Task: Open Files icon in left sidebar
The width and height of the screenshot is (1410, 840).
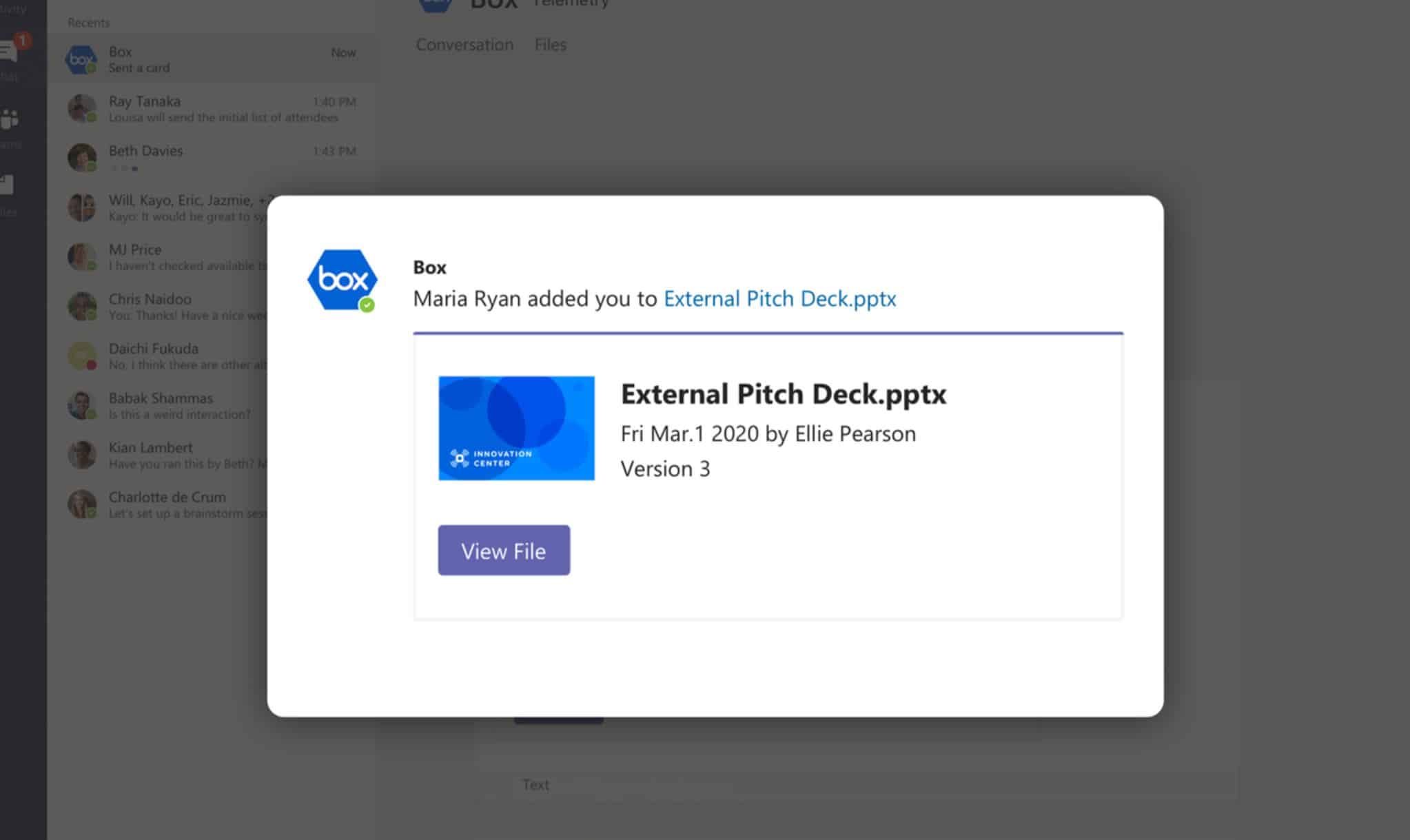Action: click(x=7, y=185)
